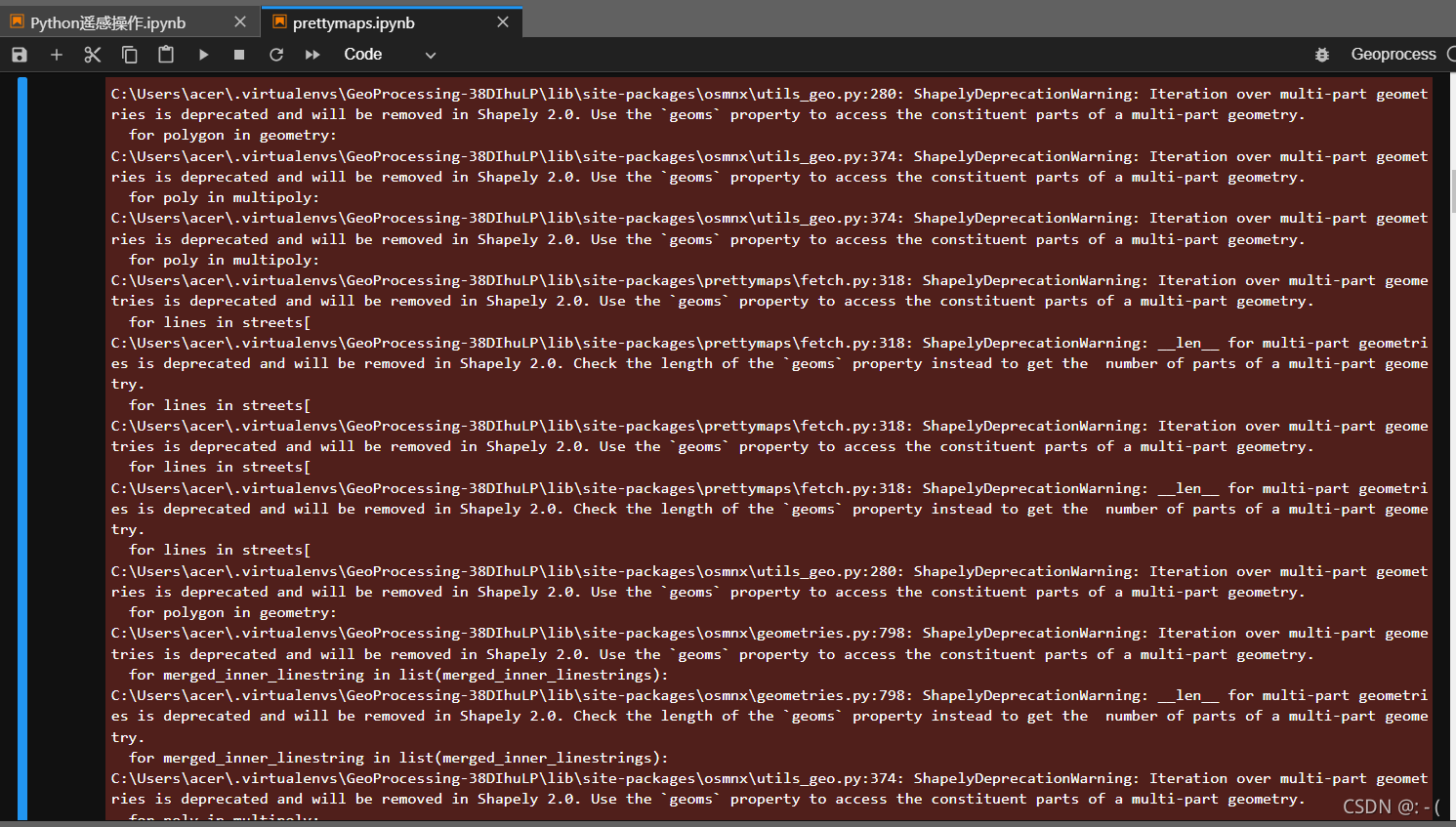Copy selected cells icon
Screen dimensions: 1456x827
click(129, 55)
